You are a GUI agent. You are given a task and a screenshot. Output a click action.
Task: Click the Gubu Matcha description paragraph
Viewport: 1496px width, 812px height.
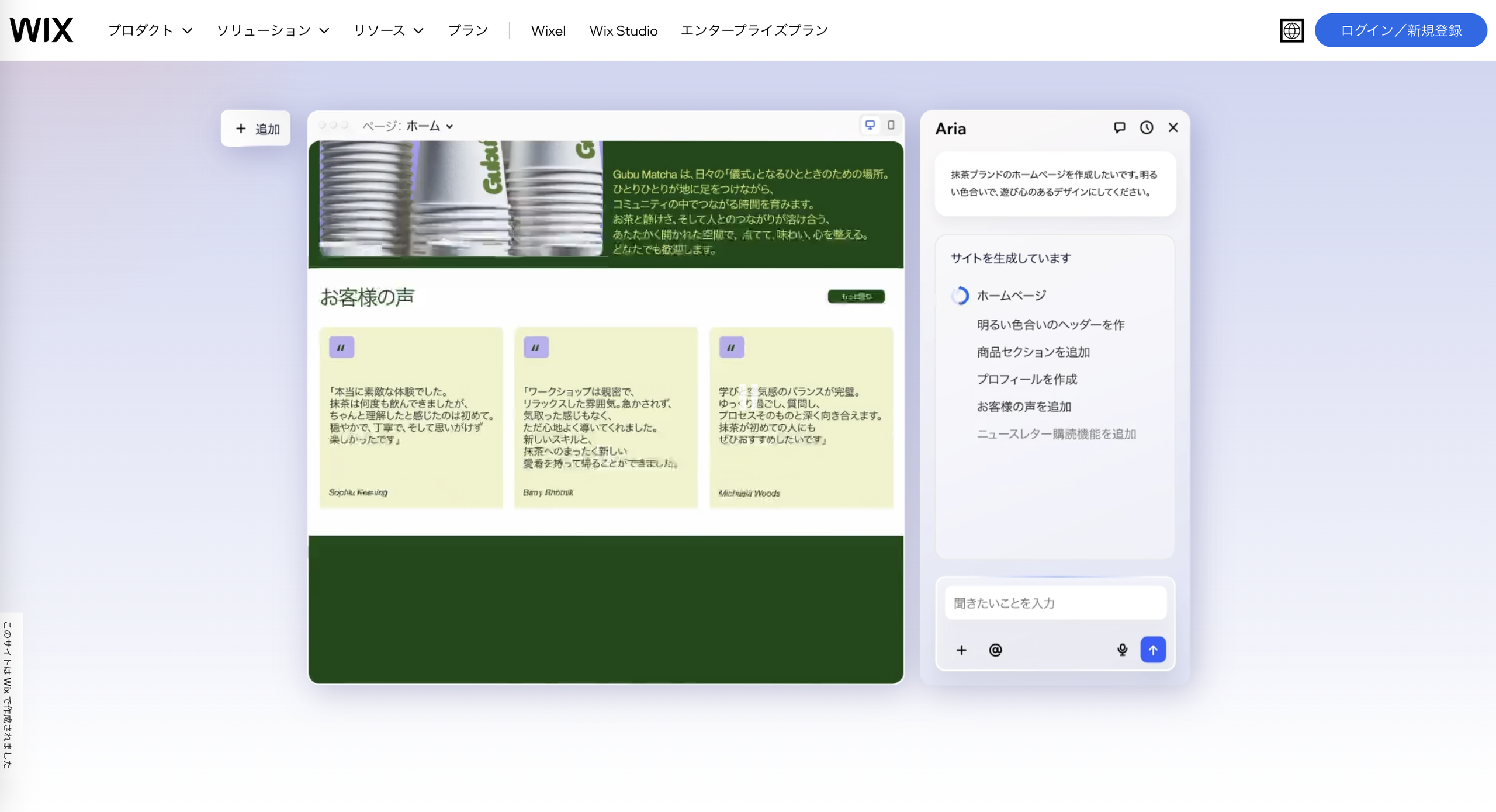(x=750, y=211)
